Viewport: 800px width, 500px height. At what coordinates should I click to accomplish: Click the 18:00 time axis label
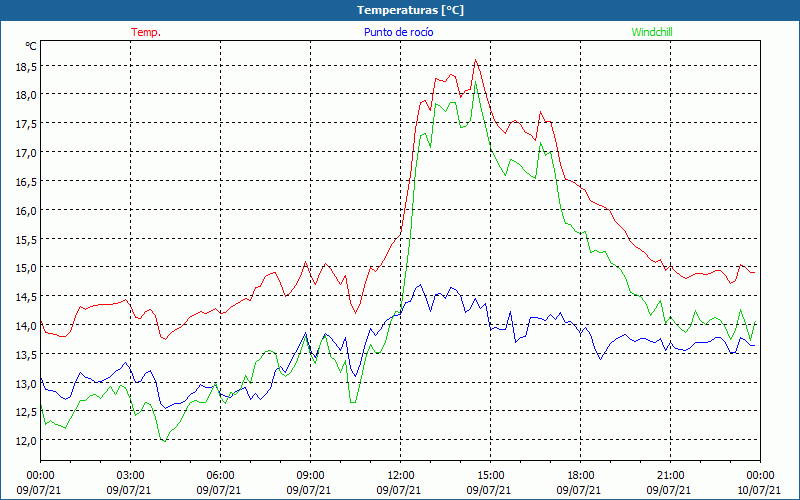[581, 476]
